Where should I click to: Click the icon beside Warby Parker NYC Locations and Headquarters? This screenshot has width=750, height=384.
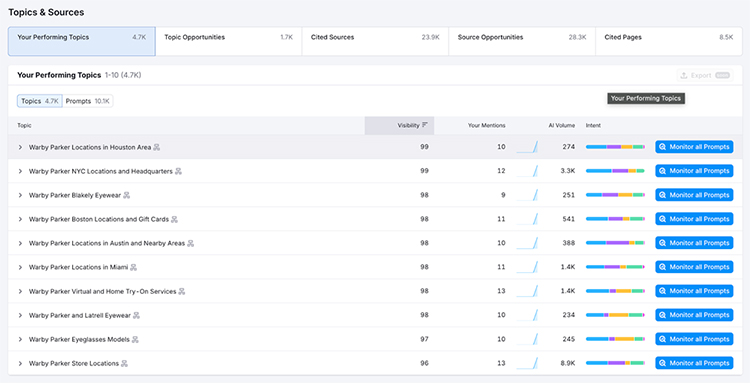[x=178, y=171]
